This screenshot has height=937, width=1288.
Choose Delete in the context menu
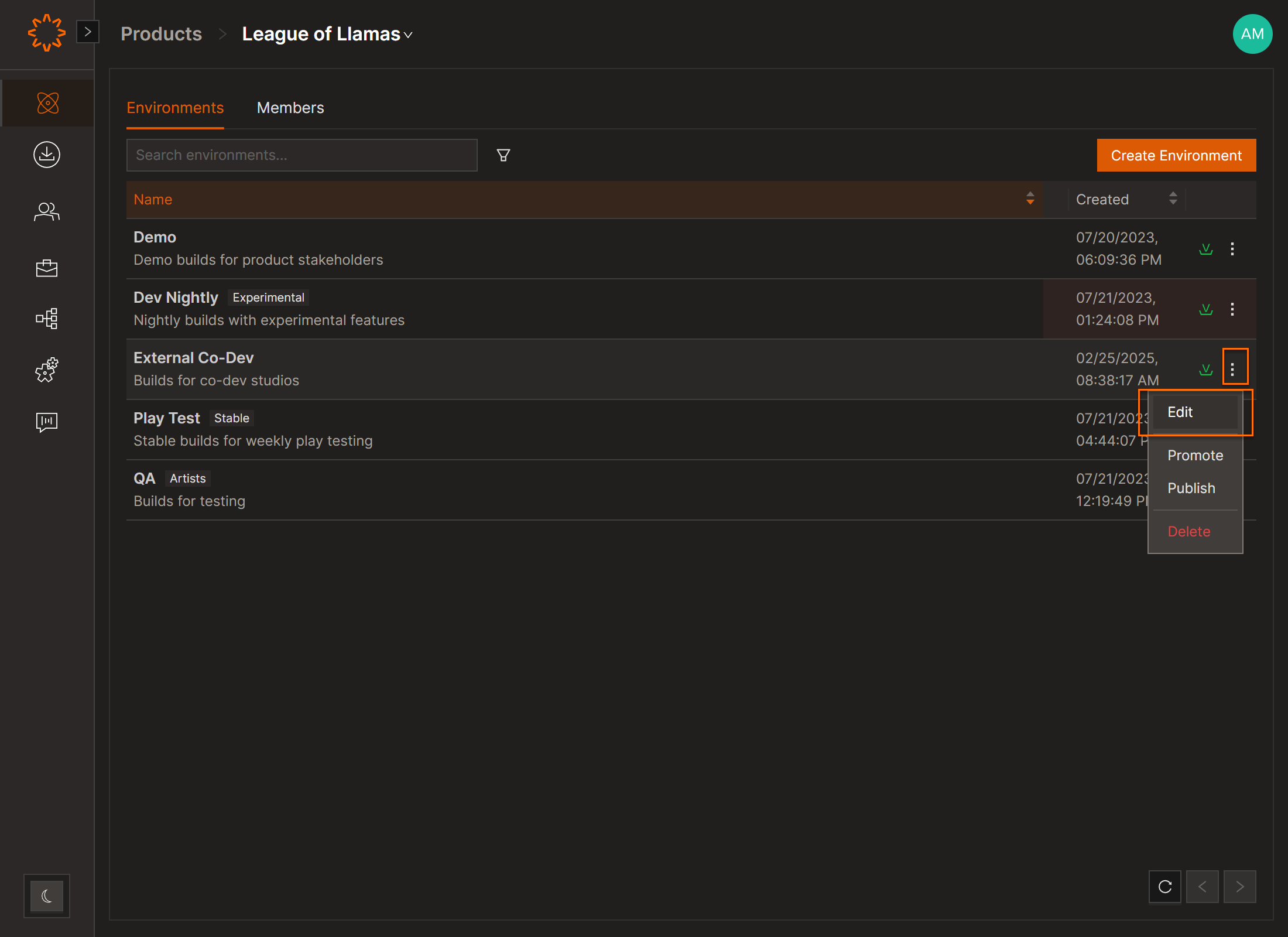point(1188,531)
